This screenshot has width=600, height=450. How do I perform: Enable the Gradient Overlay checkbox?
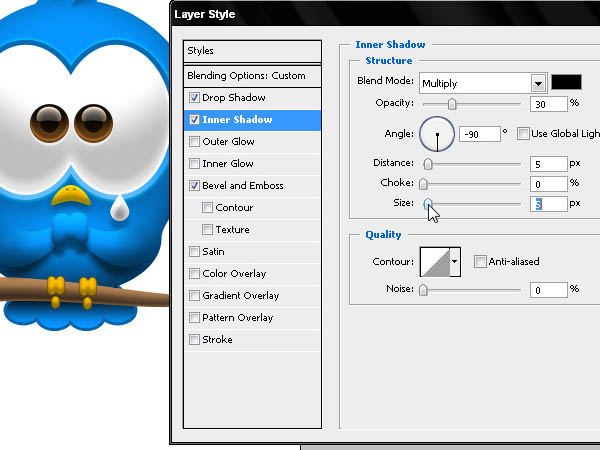194,295
